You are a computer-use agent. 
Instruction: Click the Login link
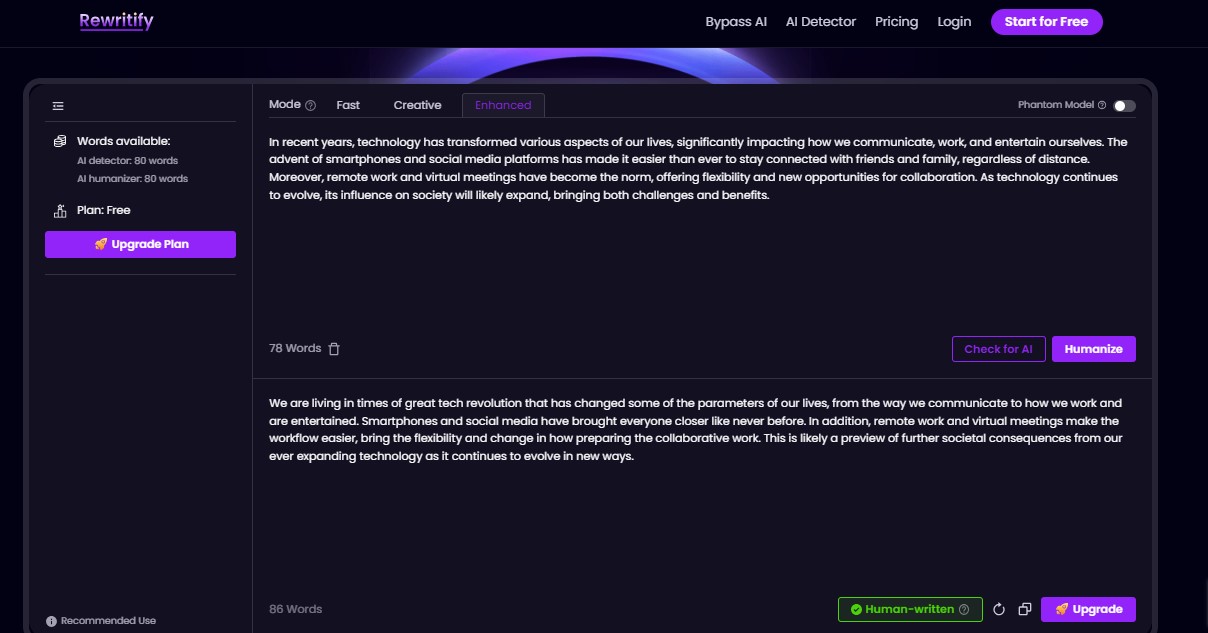[954, 22]
